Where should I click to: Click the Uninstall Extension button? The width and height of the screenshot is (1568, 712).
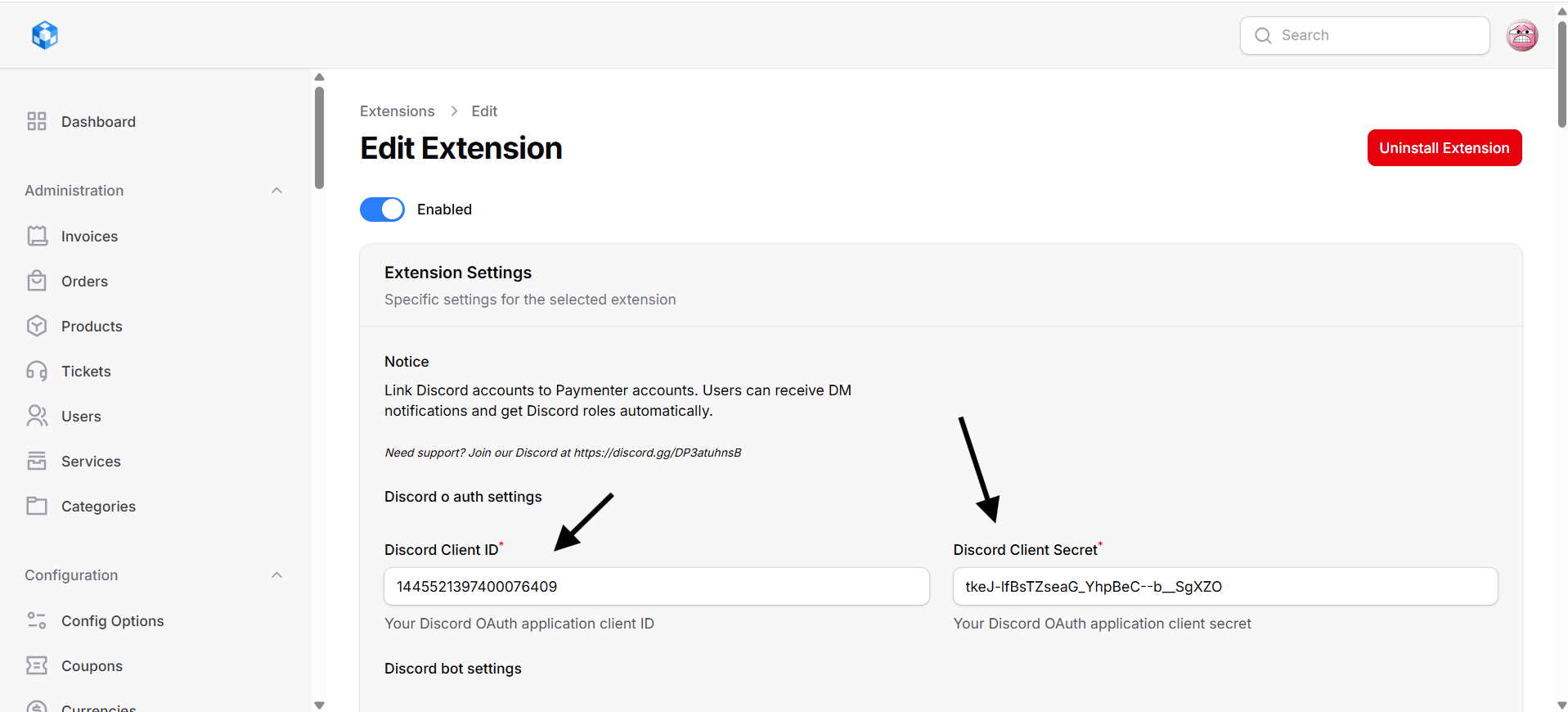1444,148
